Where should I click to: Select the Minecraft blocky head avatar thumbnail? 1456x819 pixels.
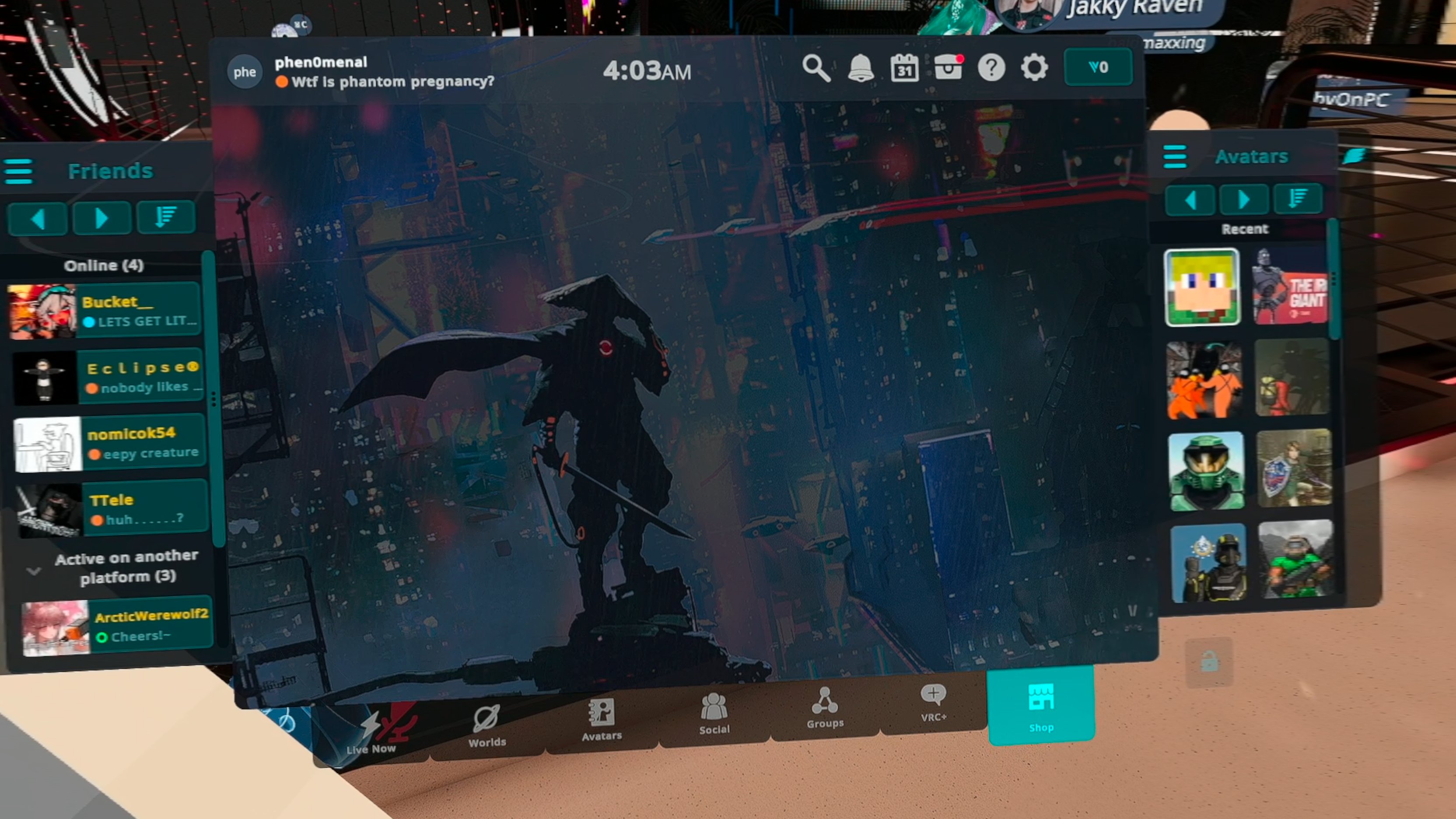[x=1202, y=288]
